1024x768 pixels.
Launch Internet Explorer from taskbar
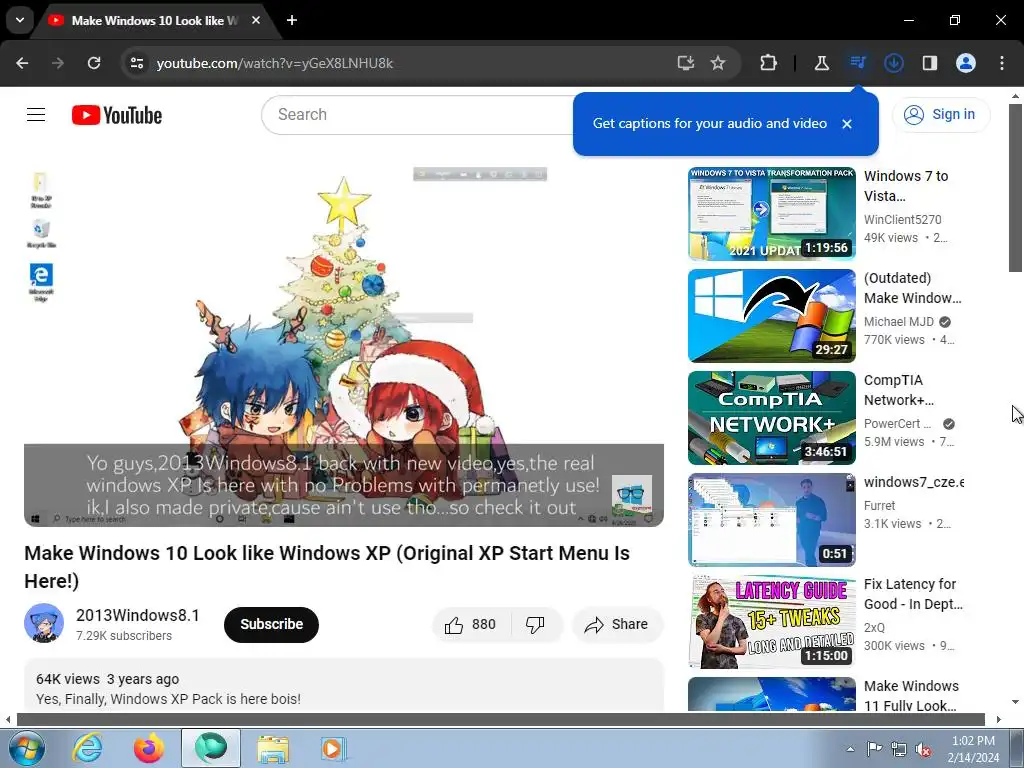point(88,748)
